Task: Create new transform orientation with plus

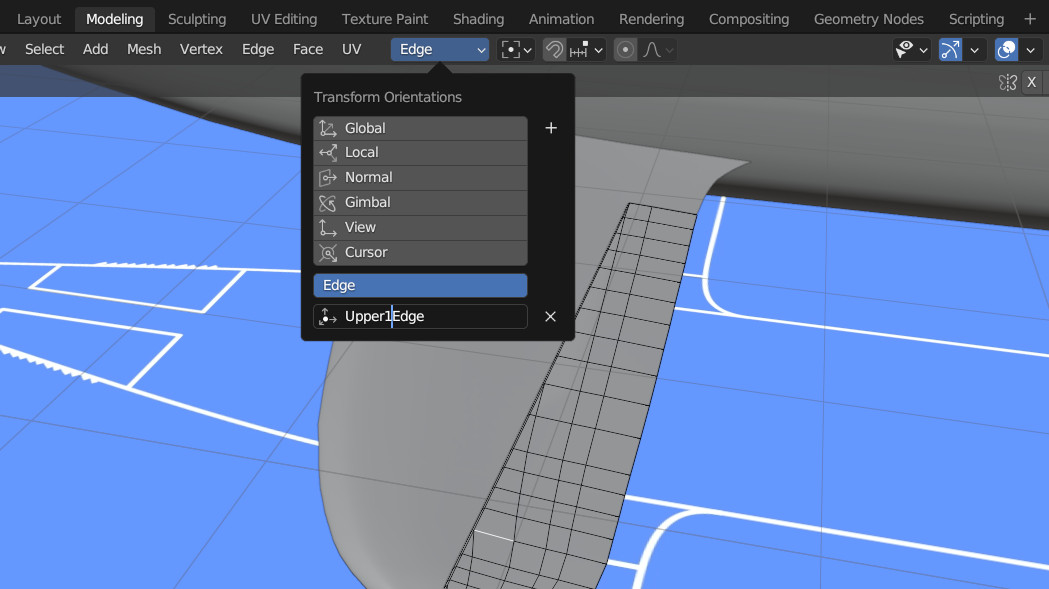Action: (551, 128)
